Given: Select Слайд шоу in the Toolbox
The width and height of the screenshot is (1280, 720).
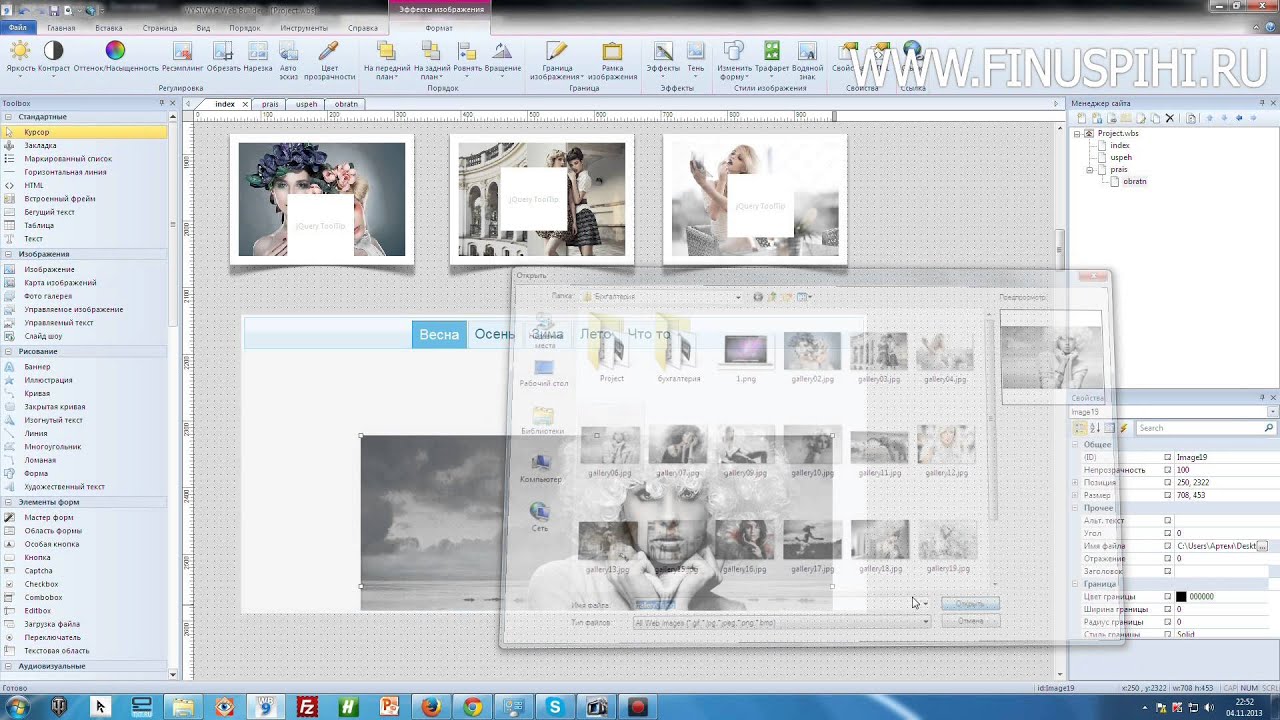Looking at the screenshot, I should pyautogui.click(x=43, y=336).
